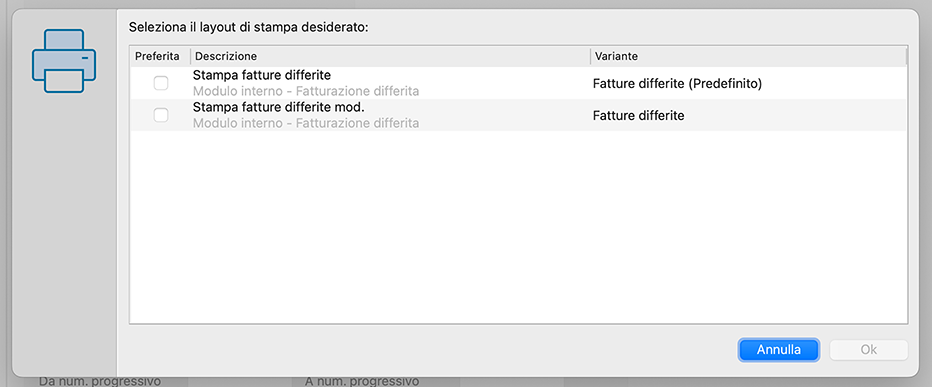Click the 'Seleziona il layout di stampa desiderato' prompt
This screenshot has height=387, width=932.
[x=249, y=27]
